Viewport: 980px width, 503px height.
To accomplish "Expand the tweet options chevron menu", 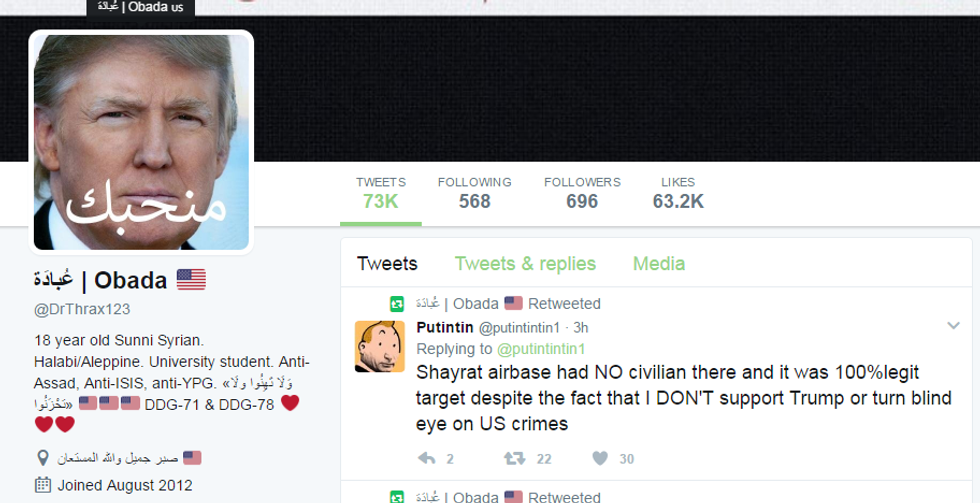I will coord(952,326).
